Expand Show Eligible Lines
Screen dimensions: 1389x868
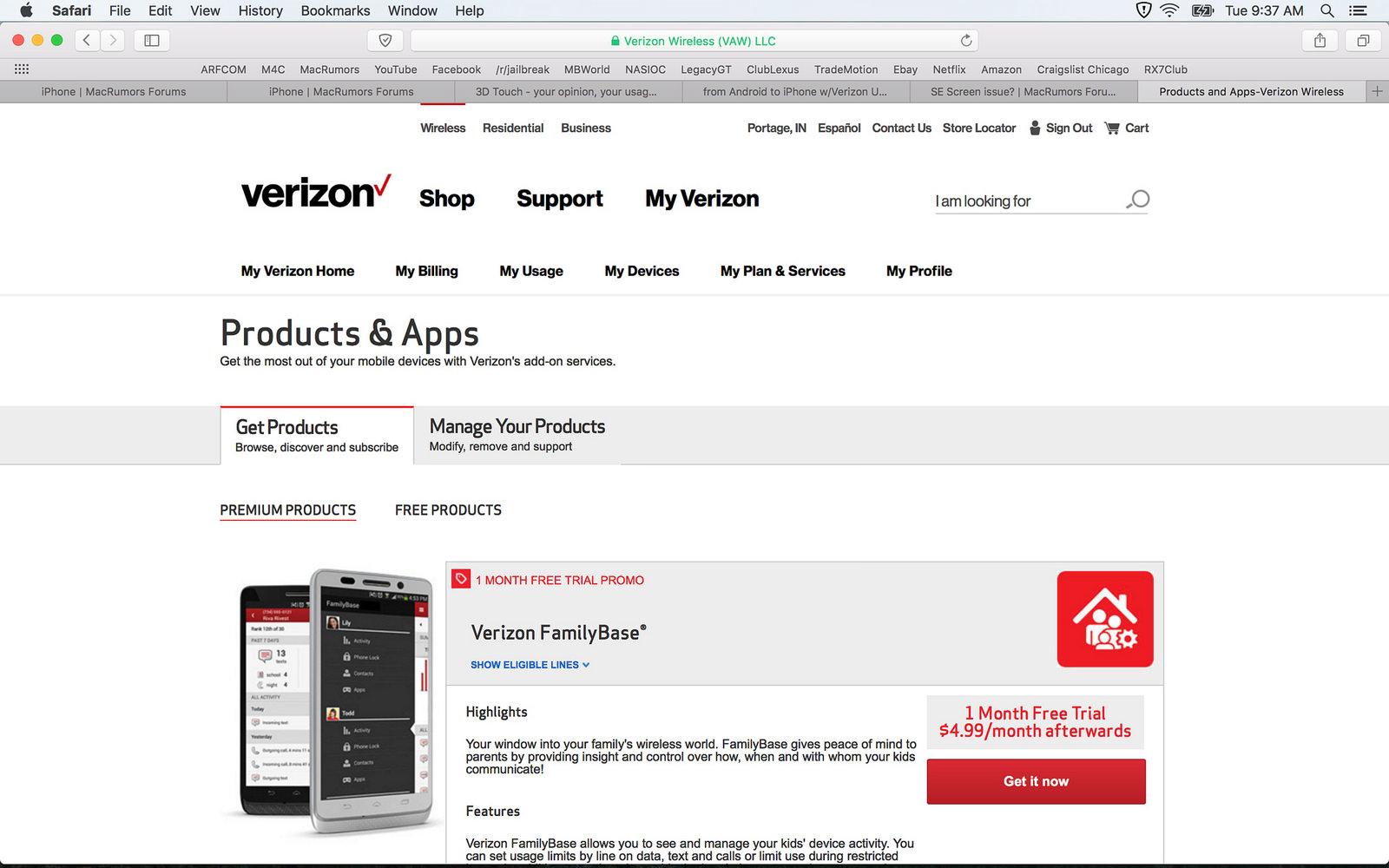click(x=530, y=665)
